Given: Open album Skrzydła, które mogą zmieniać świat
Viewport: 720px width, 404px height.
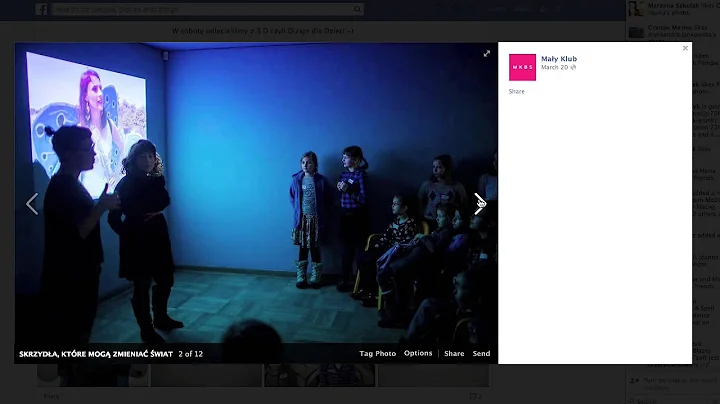Looking at the screenshot, I should [96, 354].
